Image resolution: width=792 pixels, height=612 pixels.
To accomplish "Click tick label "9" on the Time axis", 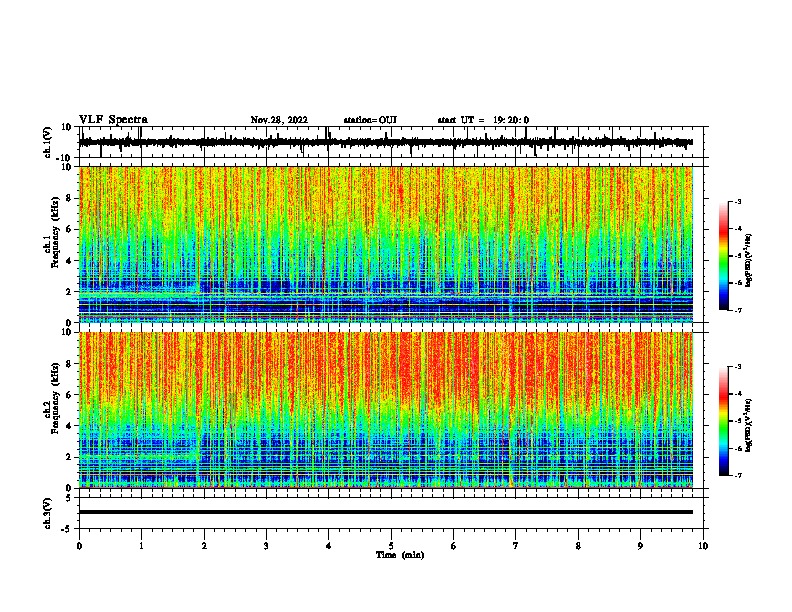I will tap(640, 546).
